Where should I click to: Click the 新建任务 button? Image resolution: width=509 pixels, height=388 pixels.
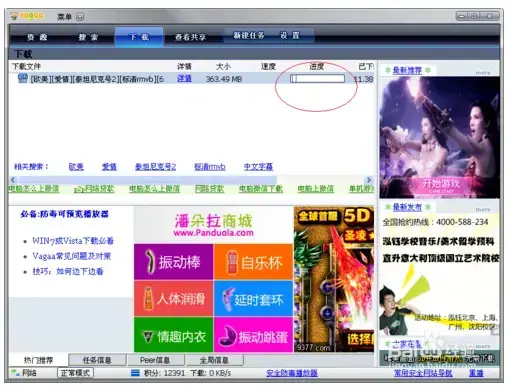point(249,35)
